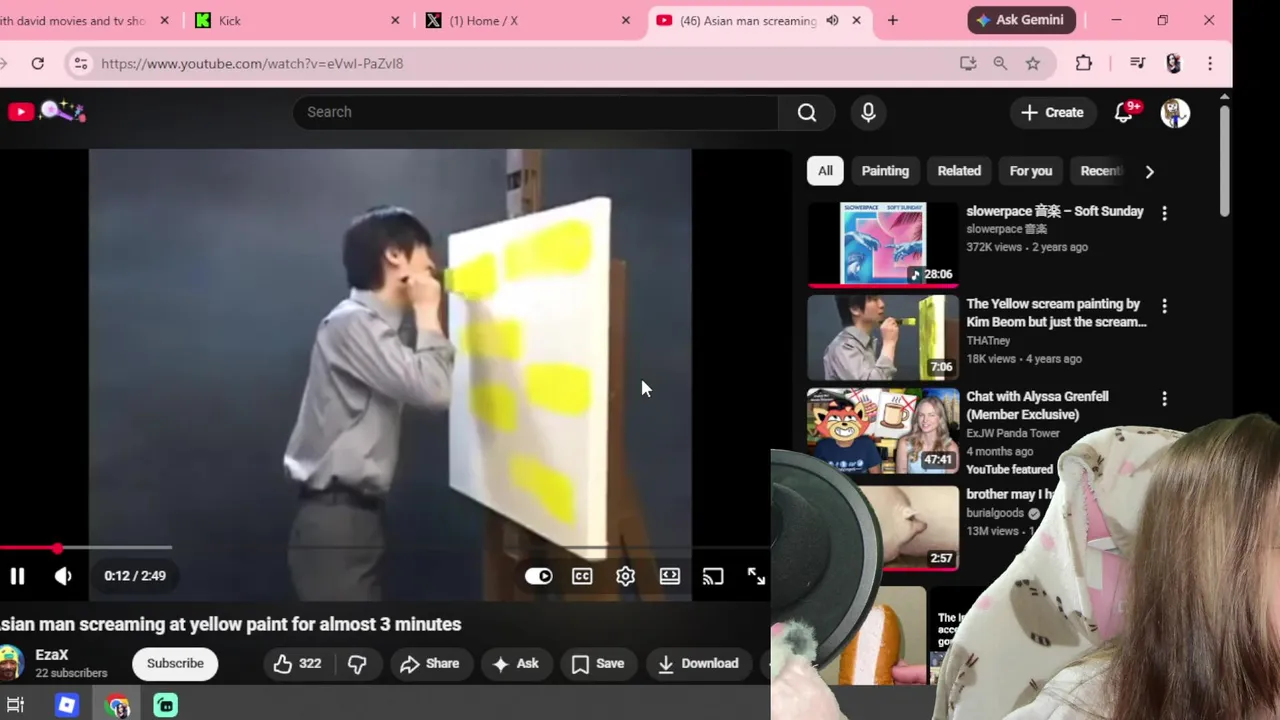Viewport: 1280px width, 720px height.
Task: Open the THATney channel name
Action: [x=988, y=341]
